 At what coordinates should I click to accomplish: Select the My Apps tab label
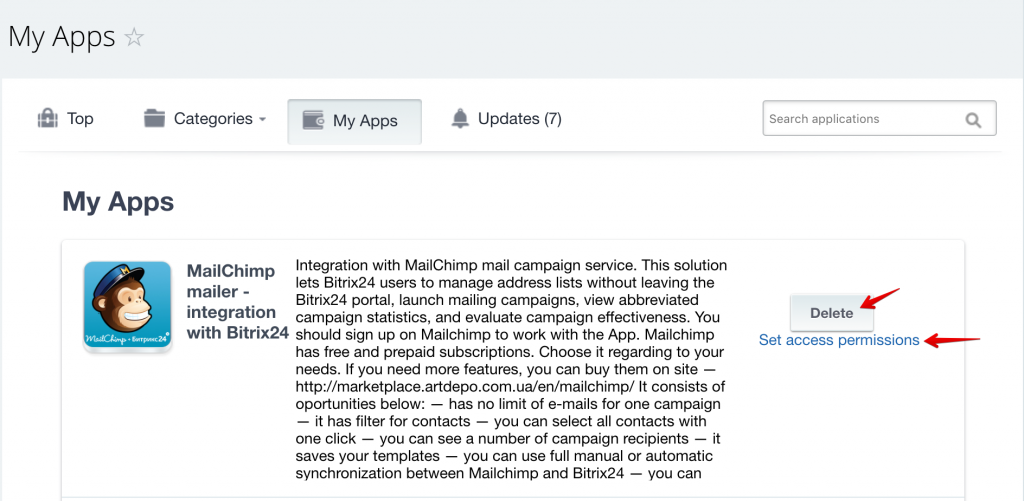pyautogui.click(x=365, y=121)
